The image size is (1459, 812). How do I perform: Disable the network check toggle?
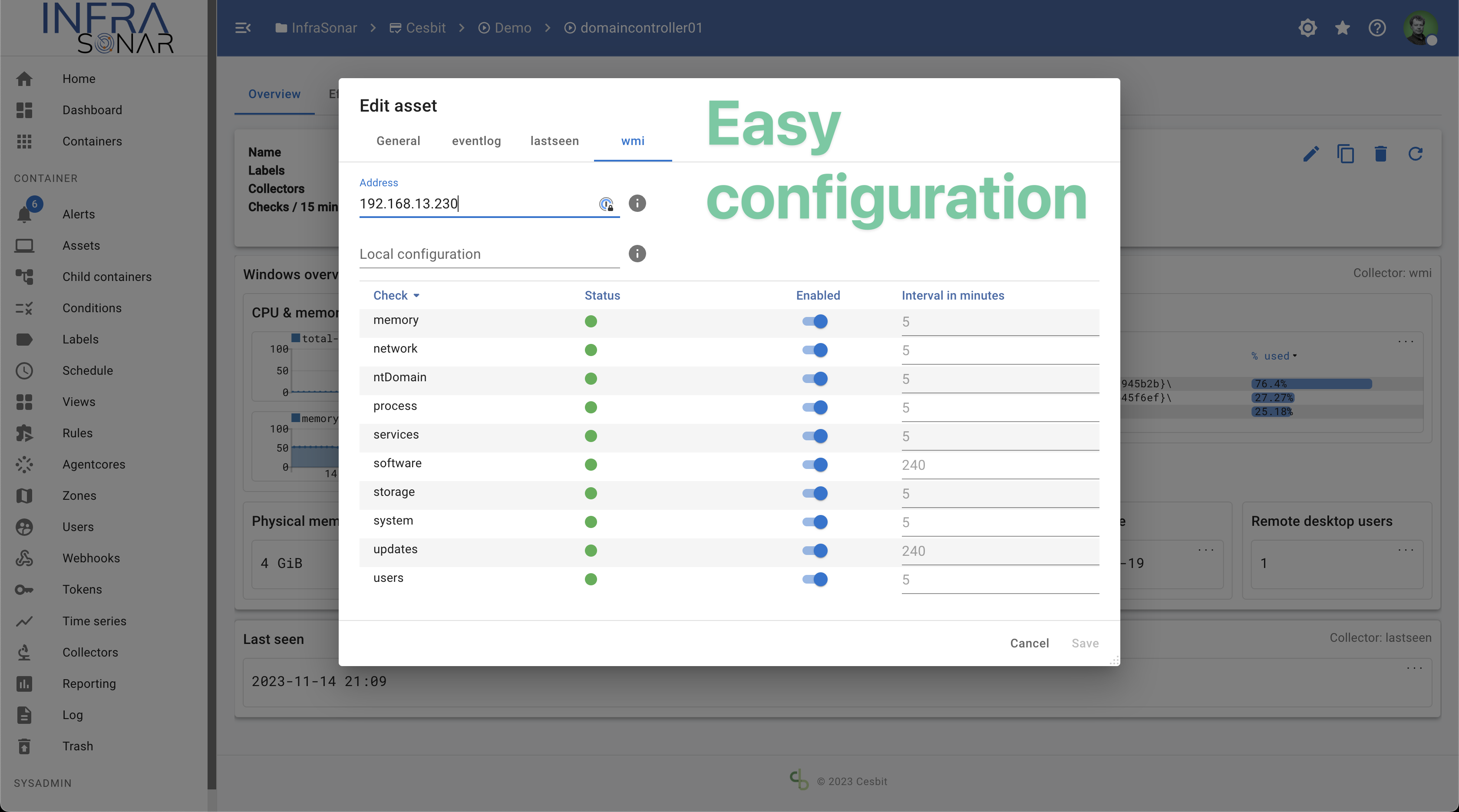coord(815,350)
